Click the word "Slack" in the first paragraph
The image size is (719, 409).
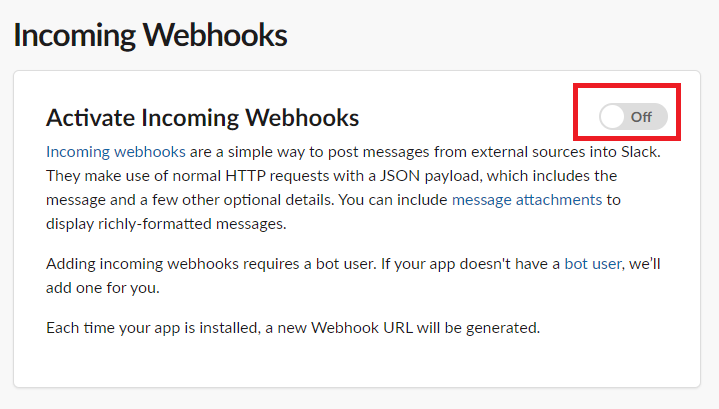[639, 152]
